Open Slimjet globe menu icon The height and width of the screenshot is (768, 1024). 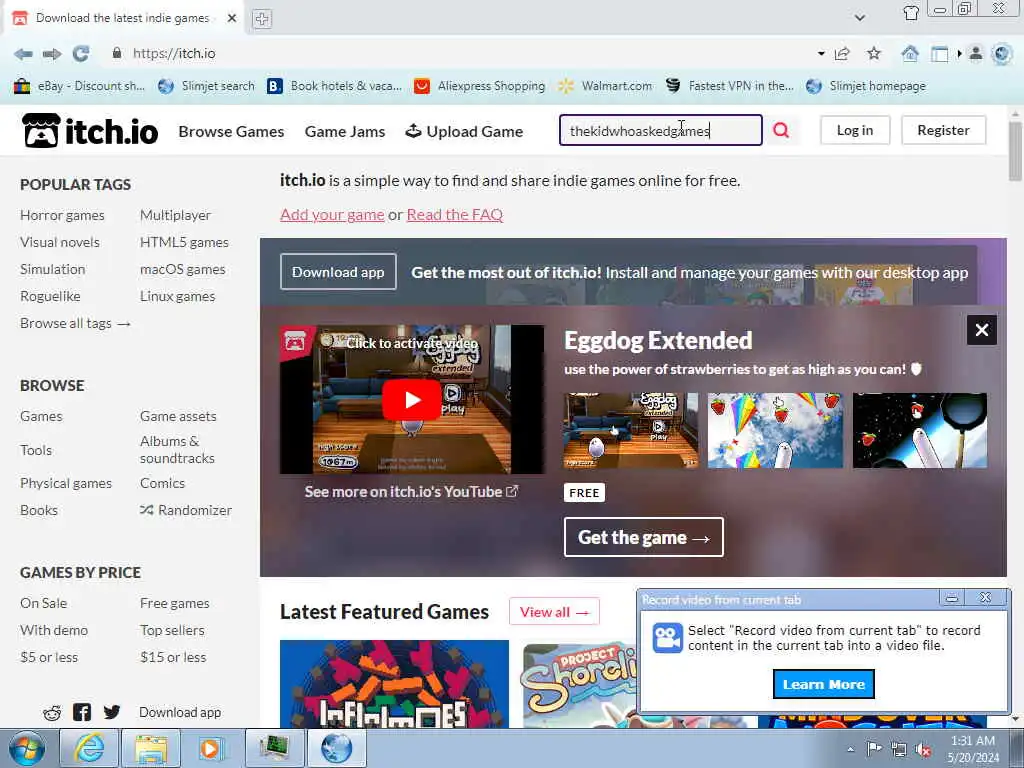(x=1001, y=54)
